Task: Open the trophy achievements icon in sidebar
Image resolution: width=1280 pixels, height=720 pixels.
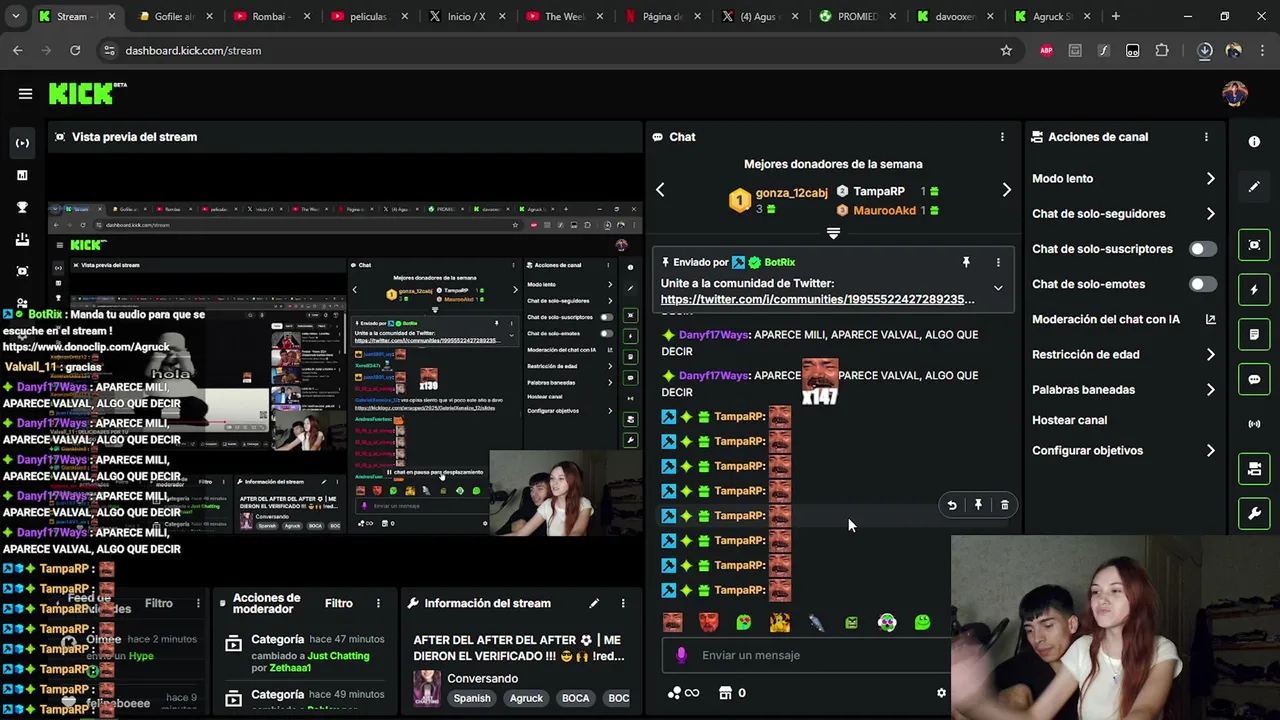Action: click(x=22, y=207)
